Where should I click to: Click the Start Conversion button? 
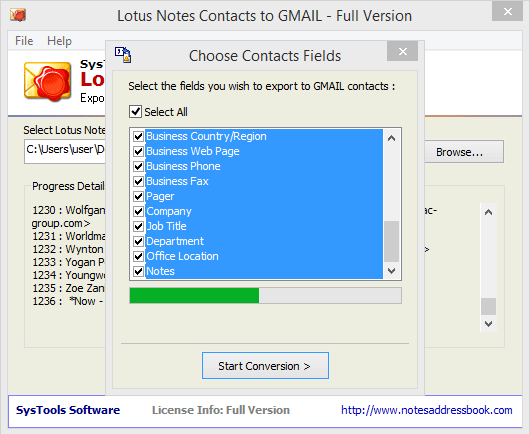pos(265,366)
